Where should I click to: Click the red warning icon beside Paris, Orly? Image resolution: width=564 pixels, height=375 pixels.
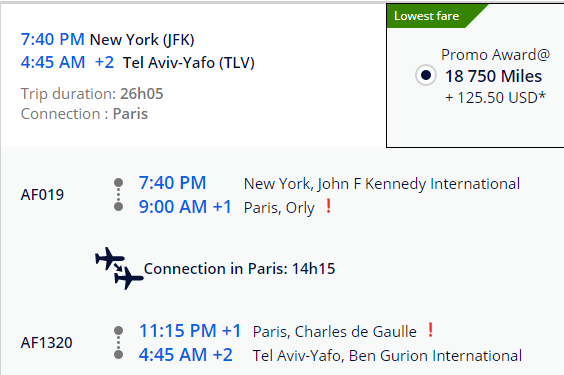point(328,206)
